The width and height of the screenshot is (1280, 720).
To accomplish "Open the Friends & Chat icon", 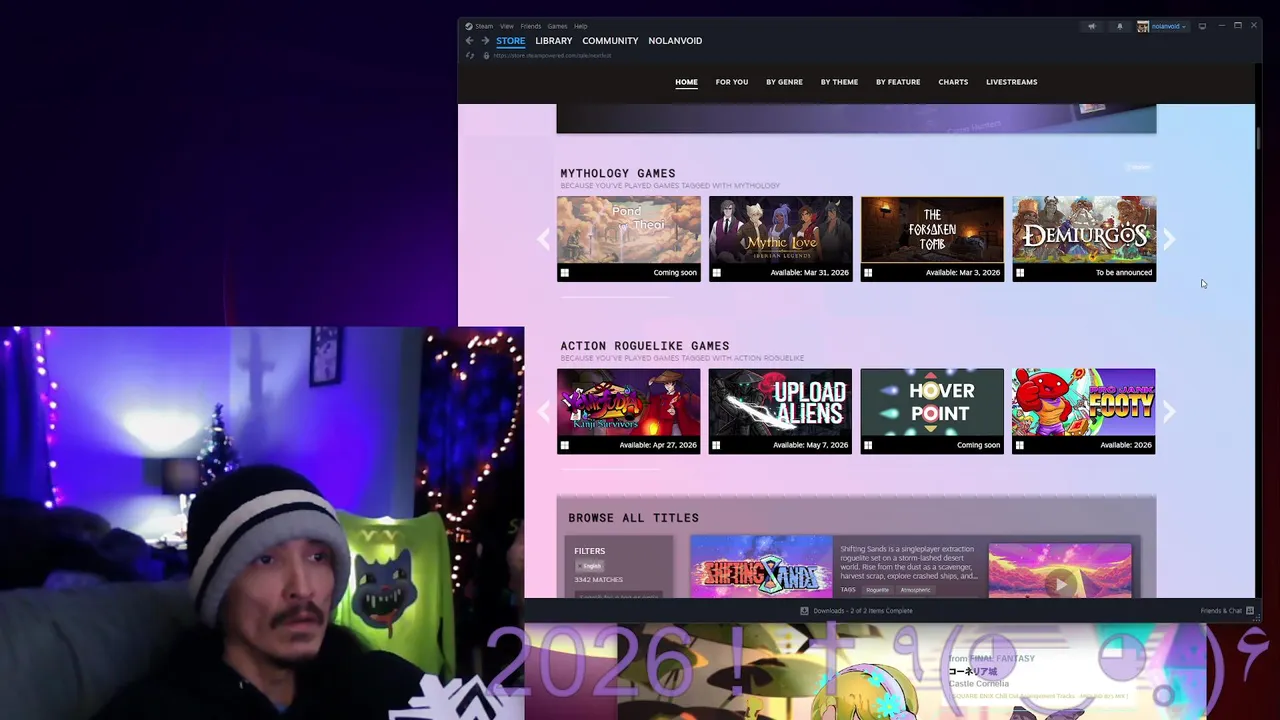I will pyautogui.click(x=1249, y=611).
